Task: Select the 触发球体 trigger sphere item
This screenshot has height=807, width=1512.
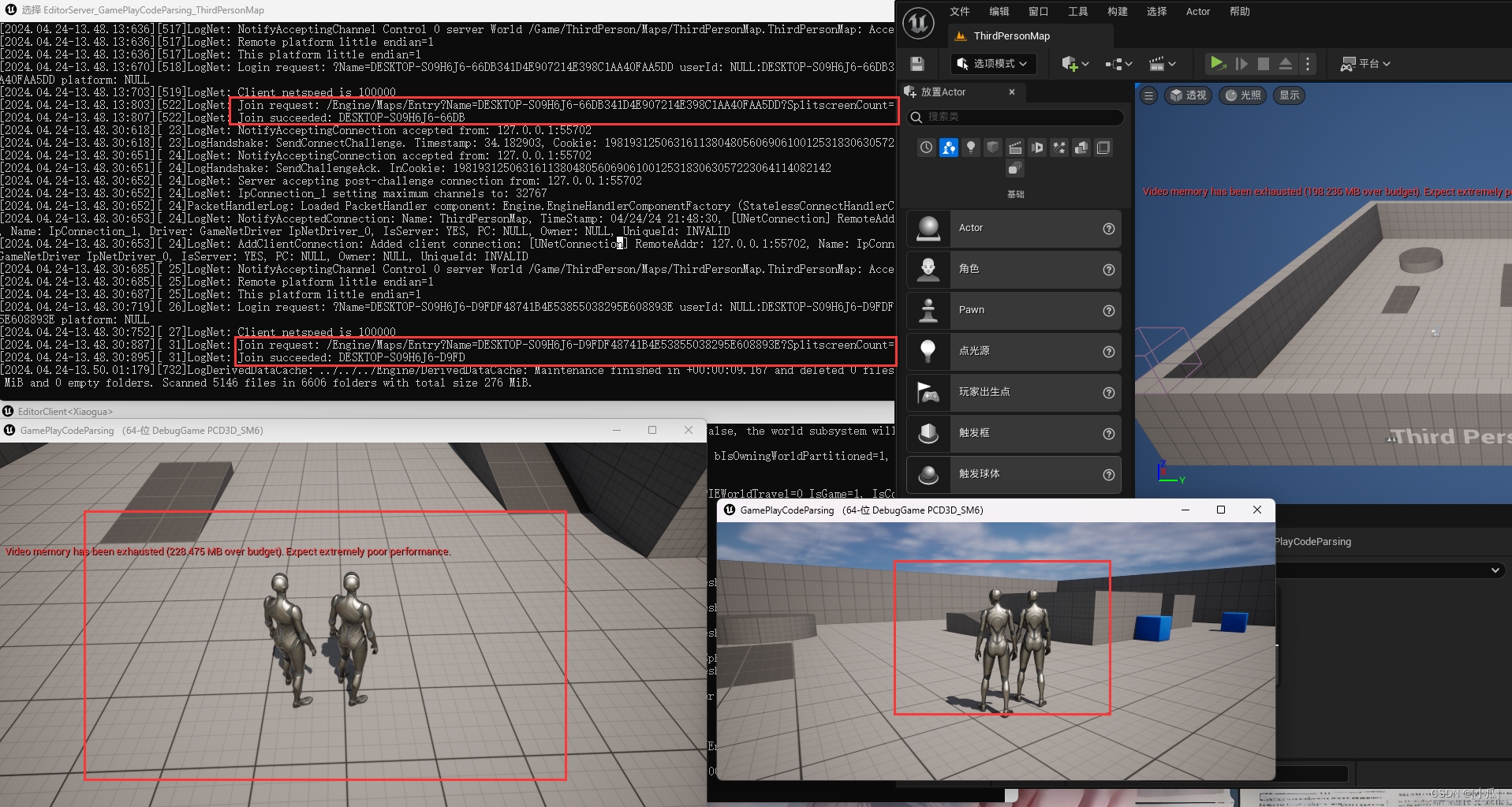Action: click(1014, 475)
